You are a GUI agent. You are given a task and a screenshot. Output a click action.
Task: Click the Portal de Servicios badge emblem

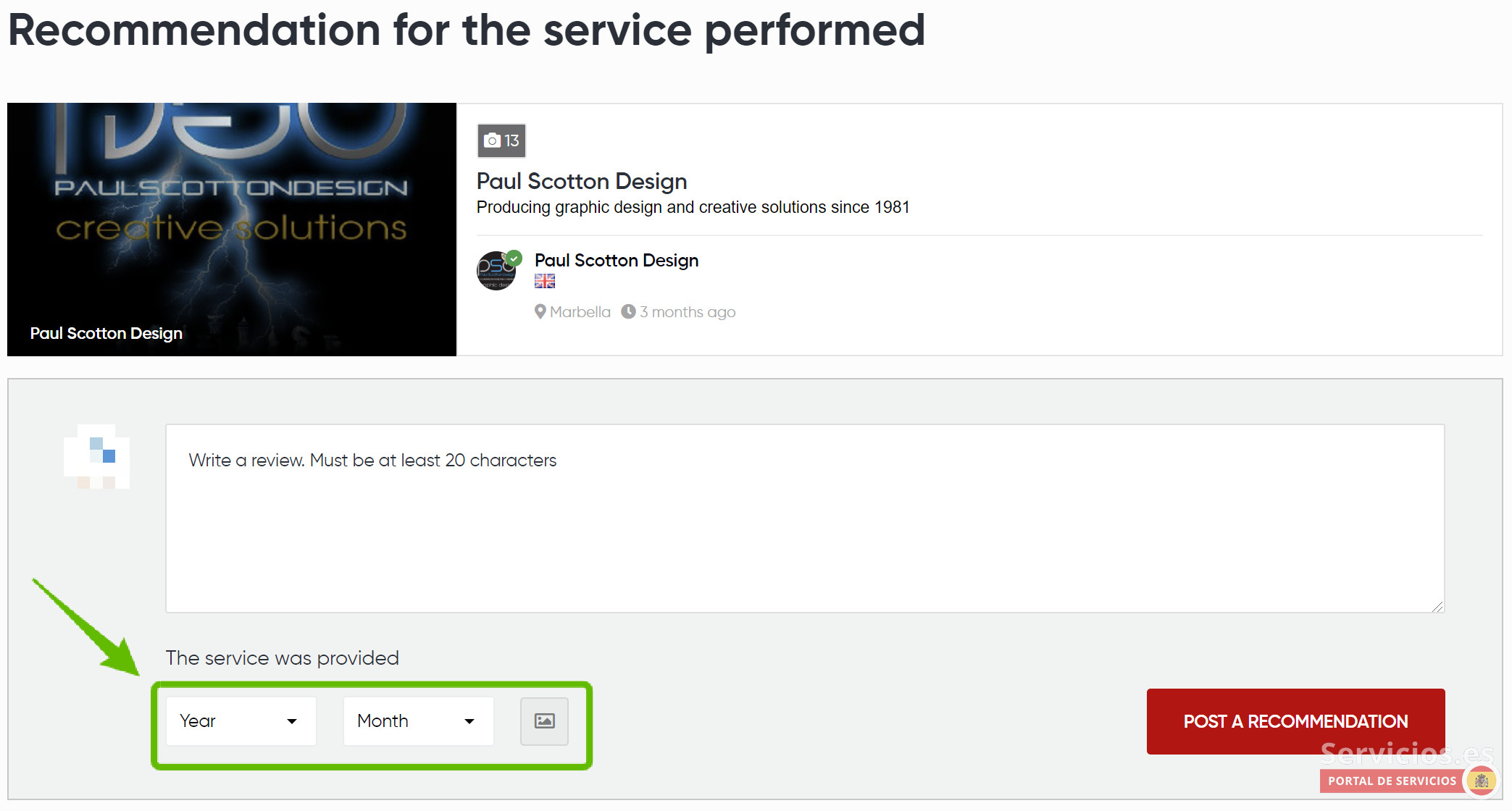pyautogui.click(x=1482, y=781)
